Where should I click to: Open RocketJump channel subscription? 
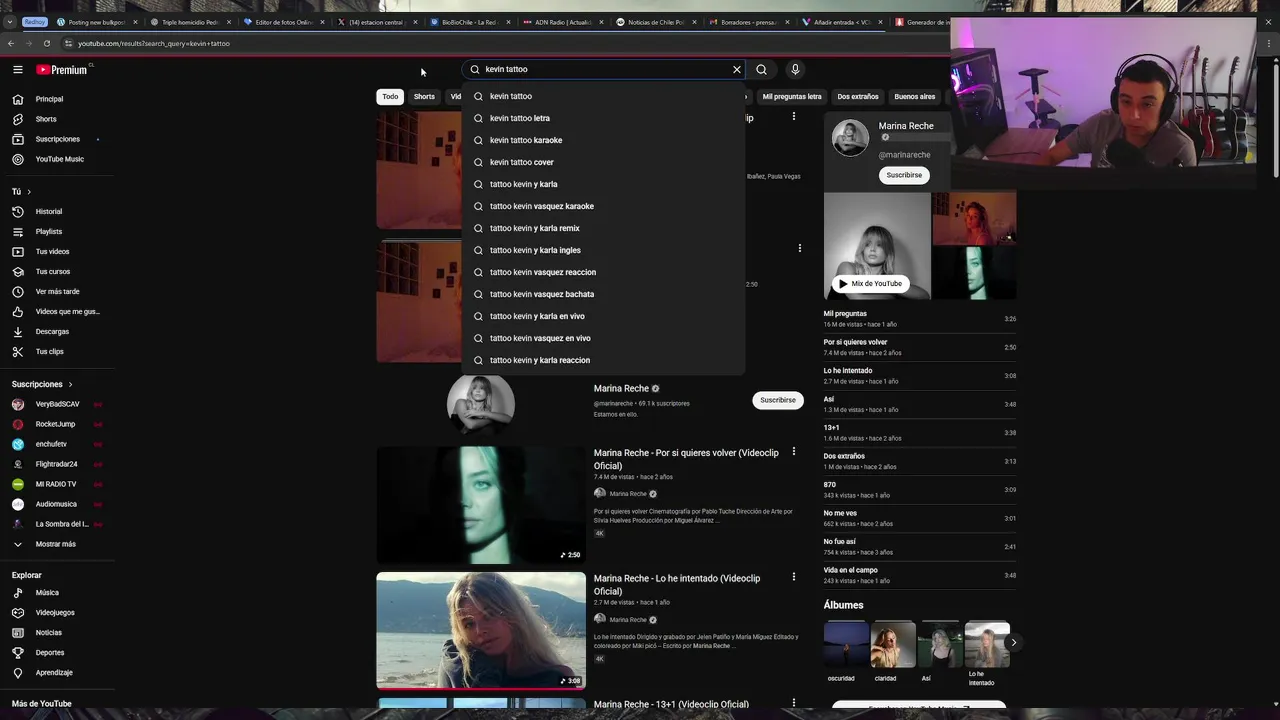pyautogui.click(x=55, y=424)
